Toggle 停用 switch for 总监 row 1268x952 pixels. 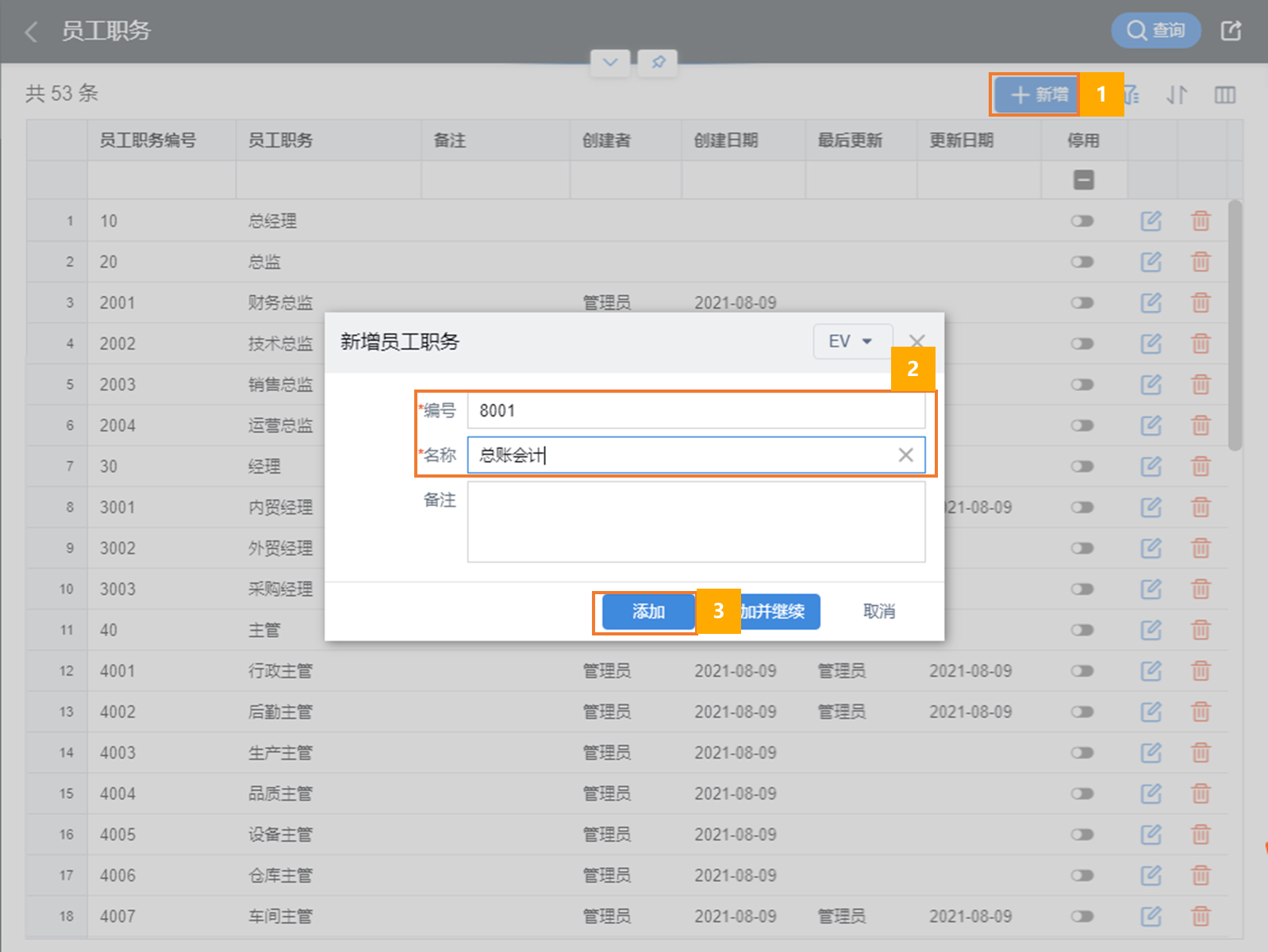(1082, 262)
